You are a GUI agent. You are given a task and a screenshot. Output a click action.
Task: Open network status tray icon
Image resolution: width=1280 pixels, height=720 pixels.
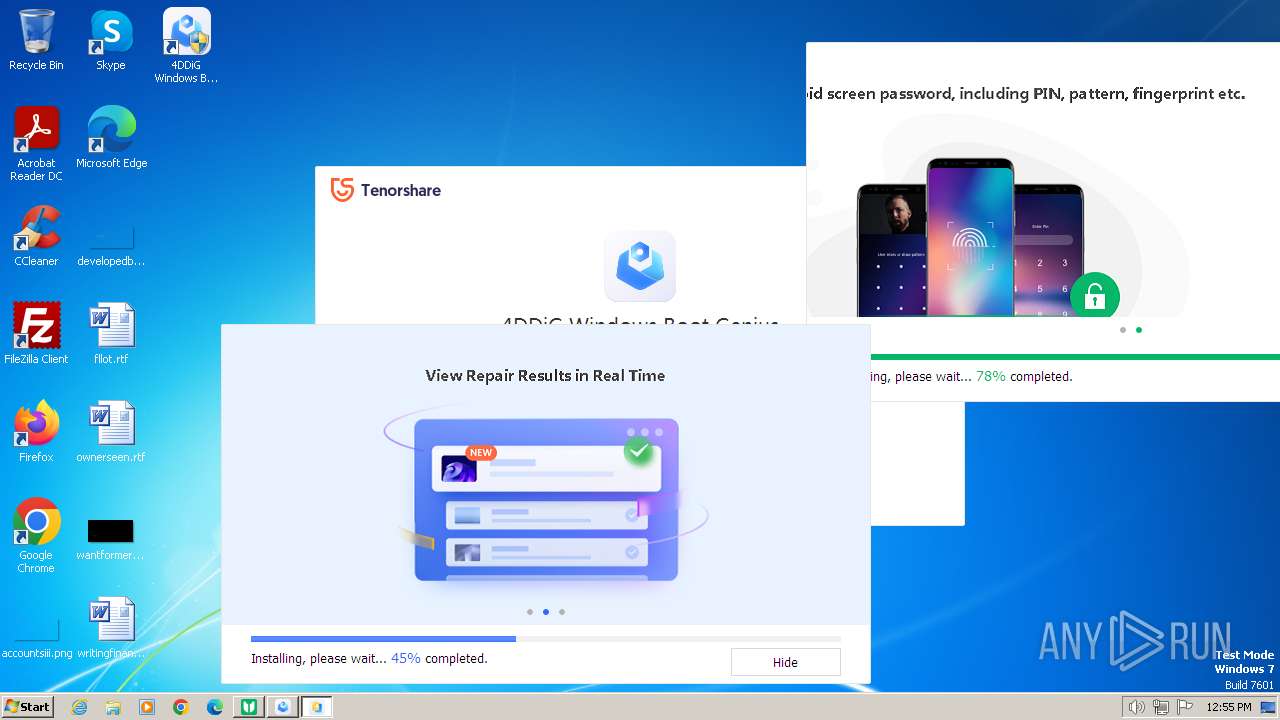1161,707
